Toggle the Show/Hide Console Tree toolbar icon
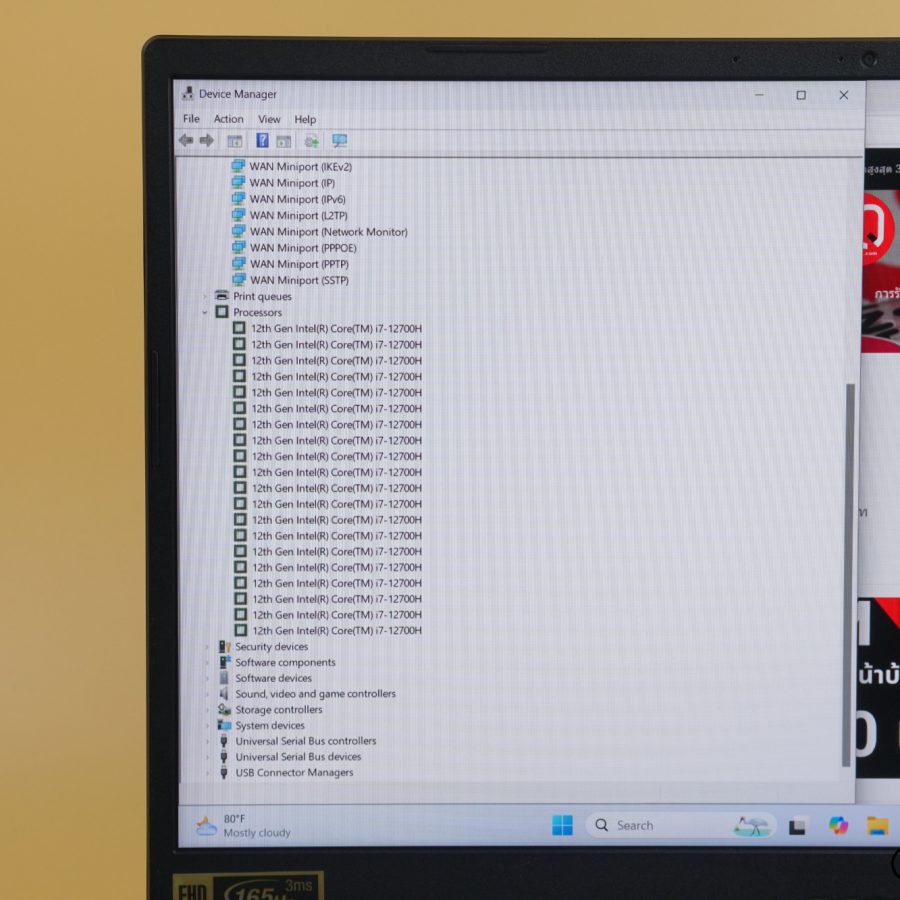This screenshot has height=900, width=900. click(x=235, y=141)
